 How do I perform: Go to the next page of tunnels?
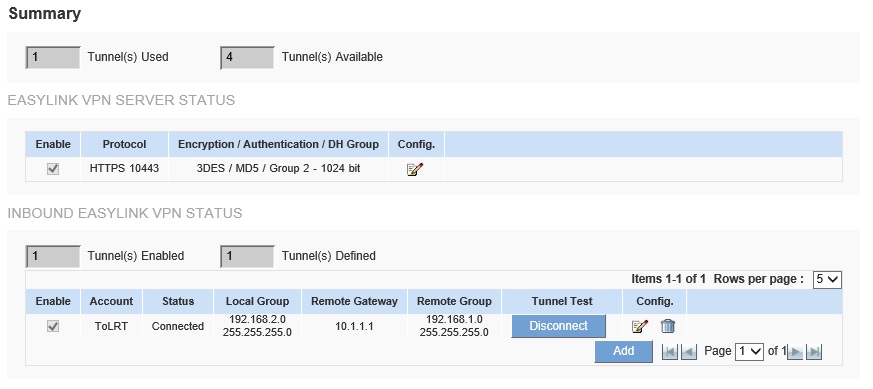[x=796, y=352]
